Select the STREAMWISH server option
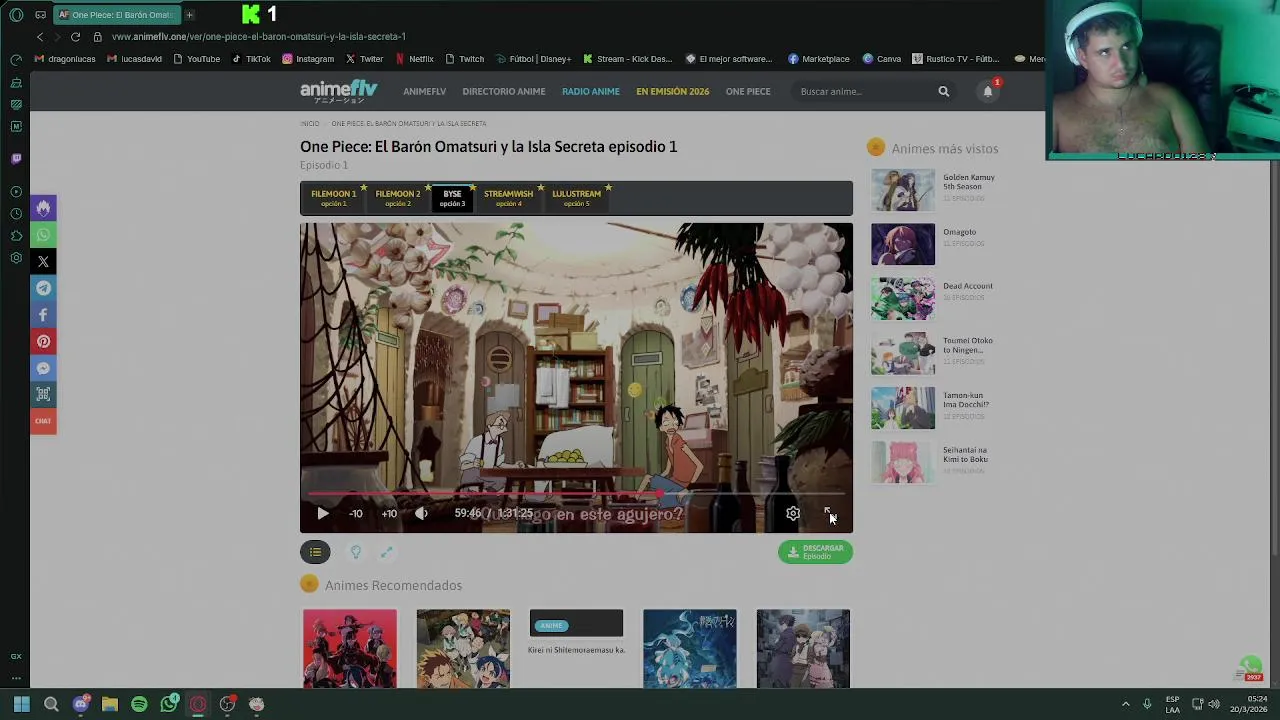This screenshot has width=1280, height=720. [508, 198]
